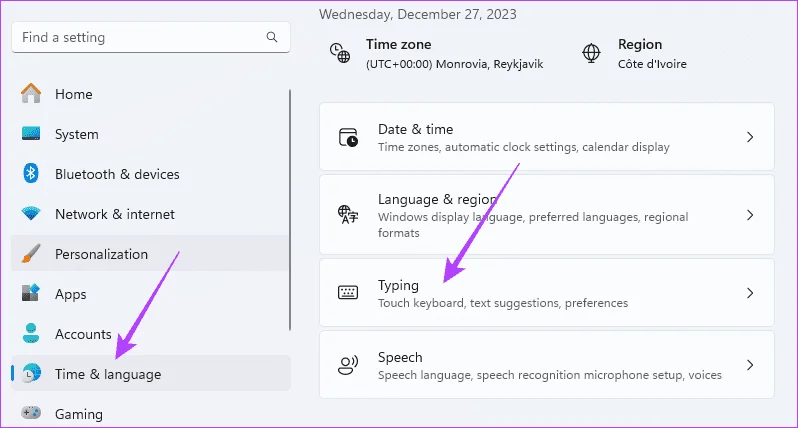Select Personalization in the sidebar
The image size is (798, 428).
click(x=151, y=253)
